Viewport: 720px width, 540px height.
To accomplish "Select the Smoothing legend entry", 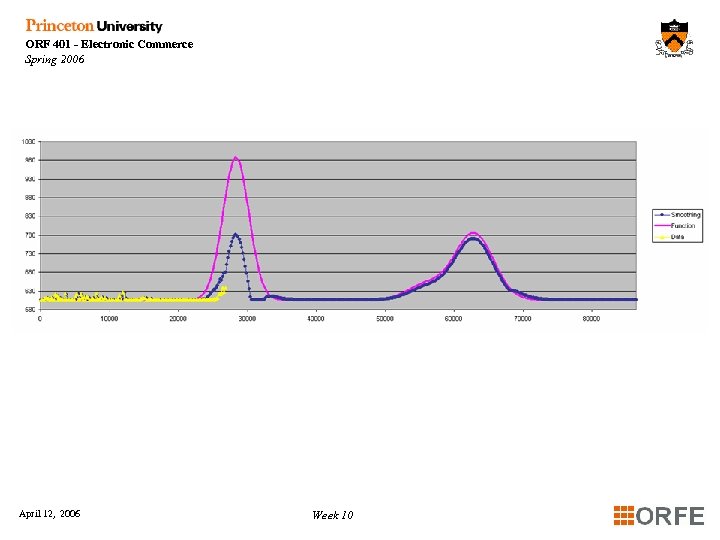I will (x=677, y=214).
